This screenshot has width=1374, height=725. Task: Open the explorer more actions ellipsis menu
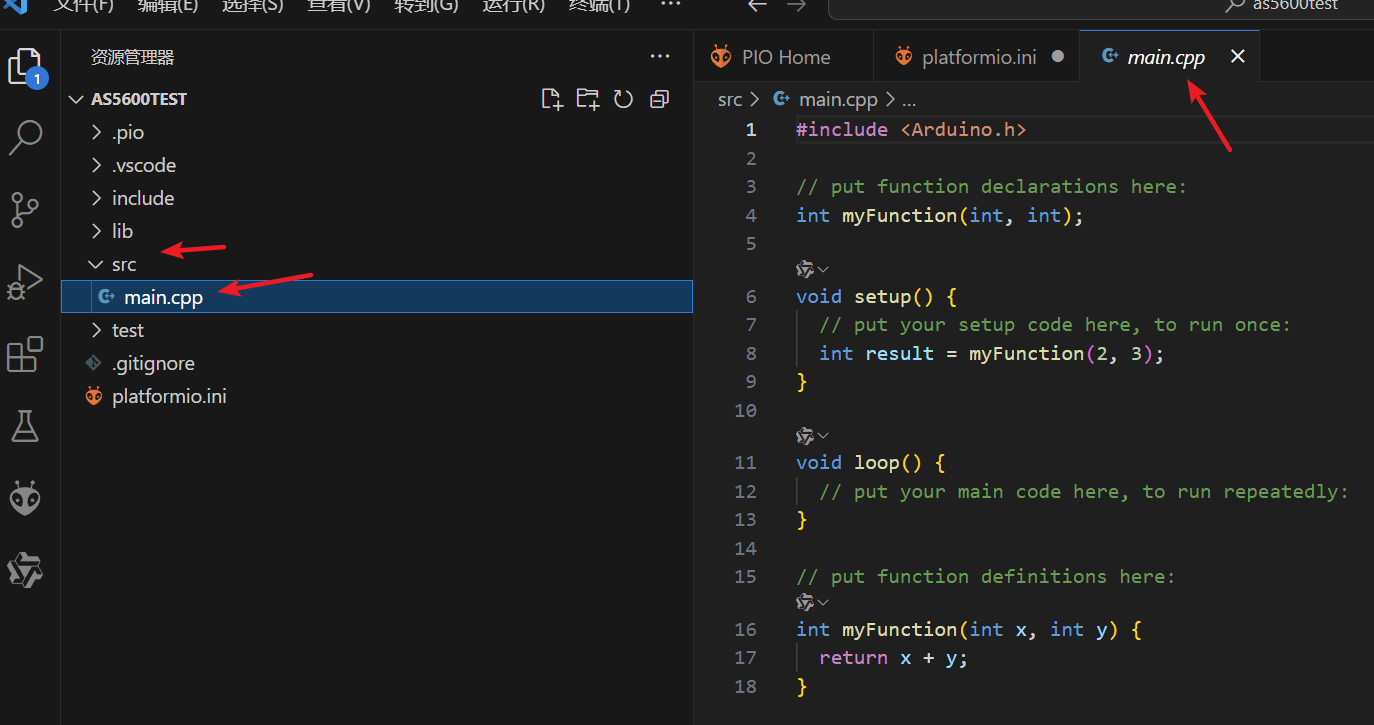click(660, 57)
